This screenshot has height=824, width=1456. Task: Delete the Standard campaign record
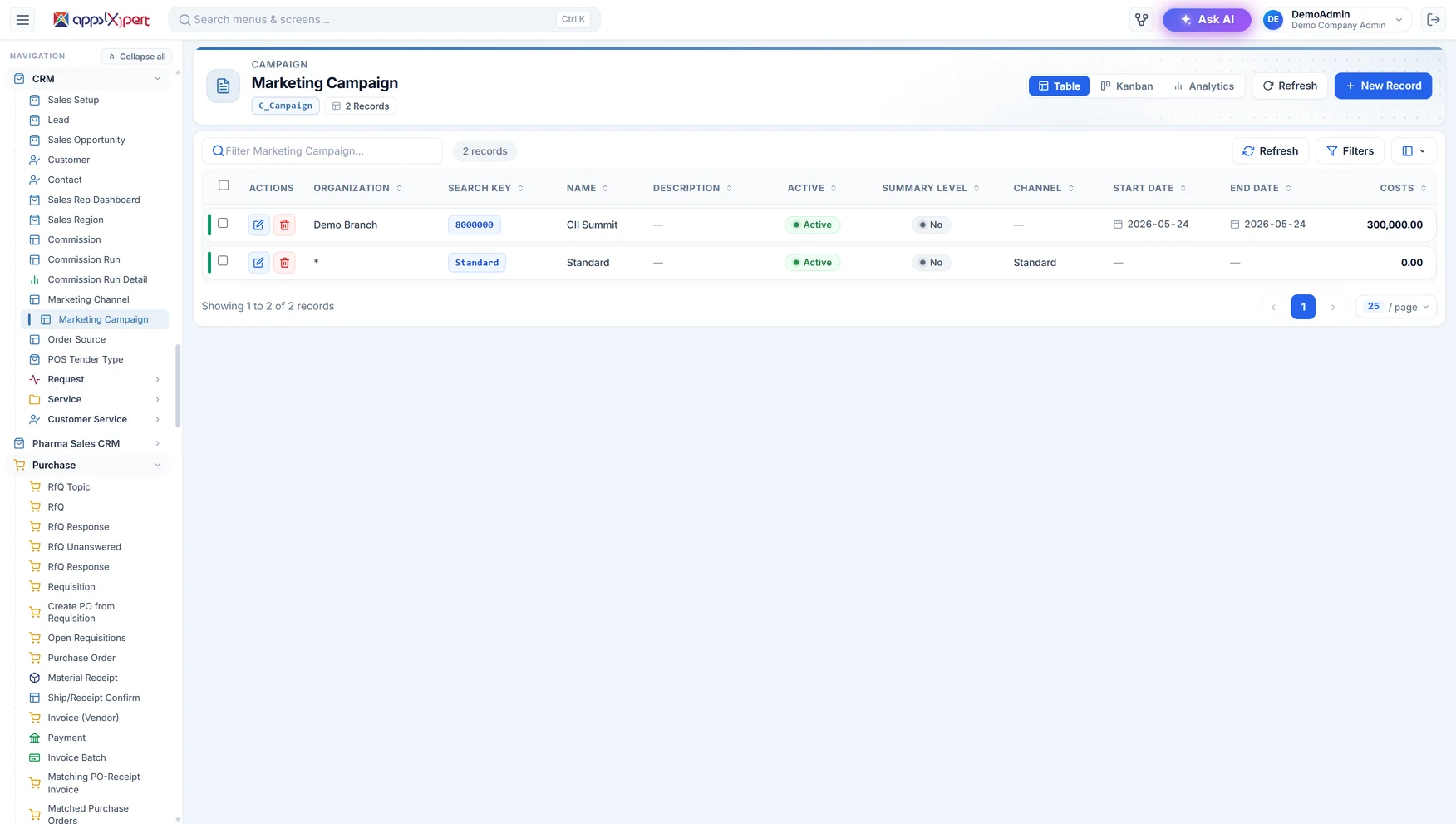[284, 263]
